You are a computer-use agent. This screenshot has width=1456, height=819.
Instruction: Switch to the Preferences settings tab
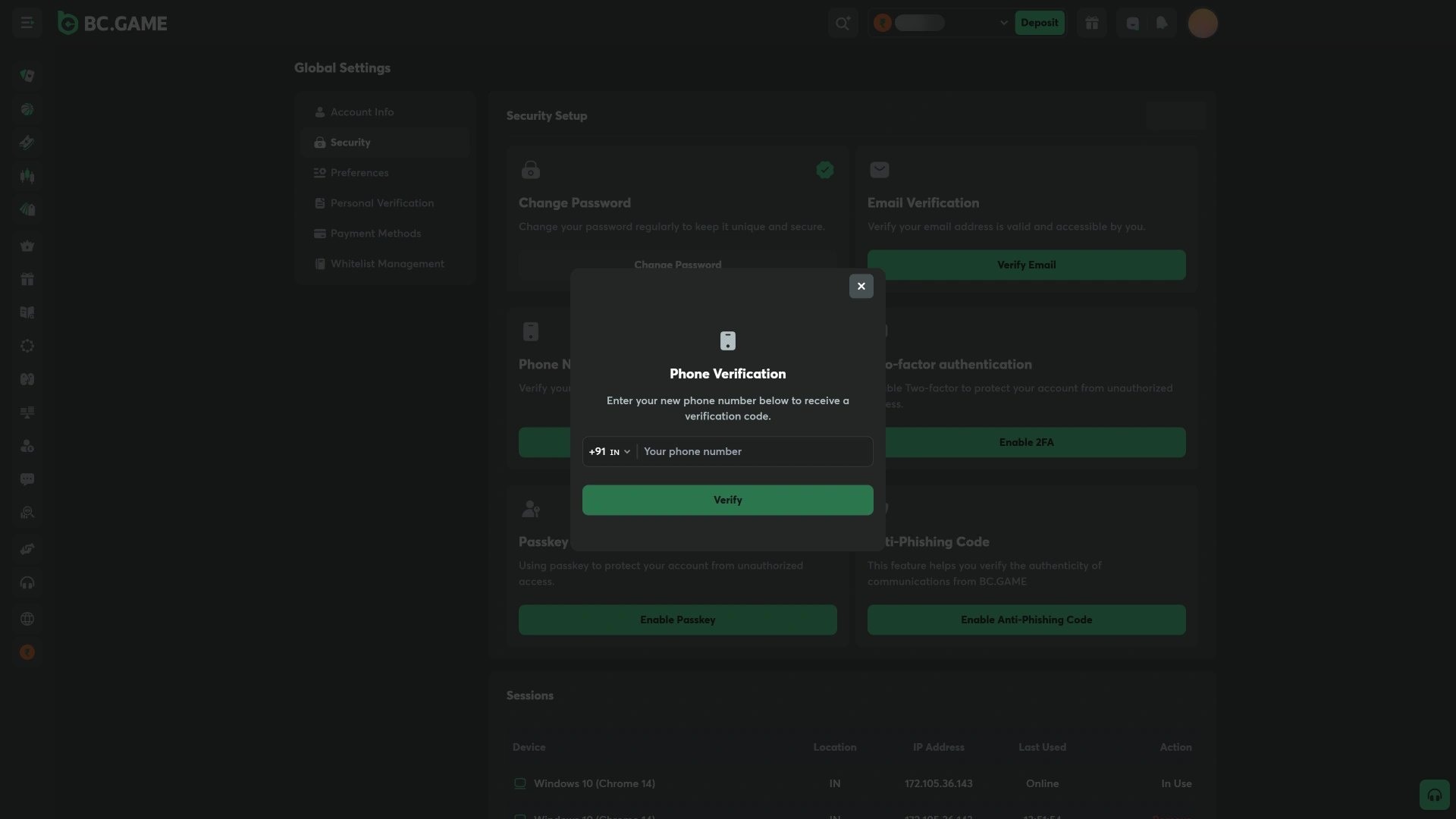[359, 172]
